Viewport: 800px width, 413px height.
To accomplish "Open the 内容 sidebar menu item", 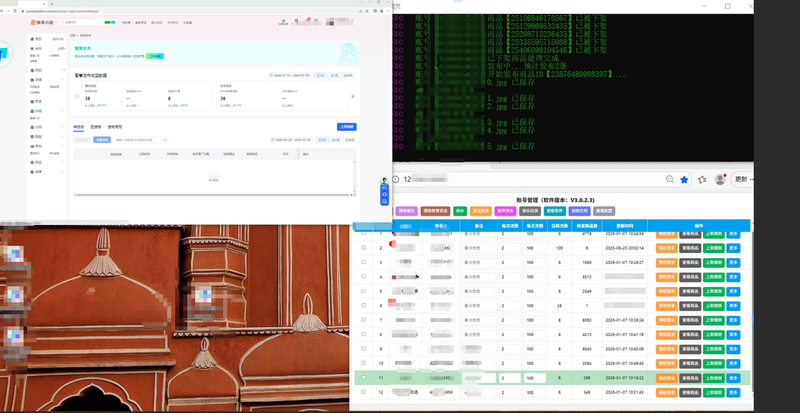I will [38, 111].
